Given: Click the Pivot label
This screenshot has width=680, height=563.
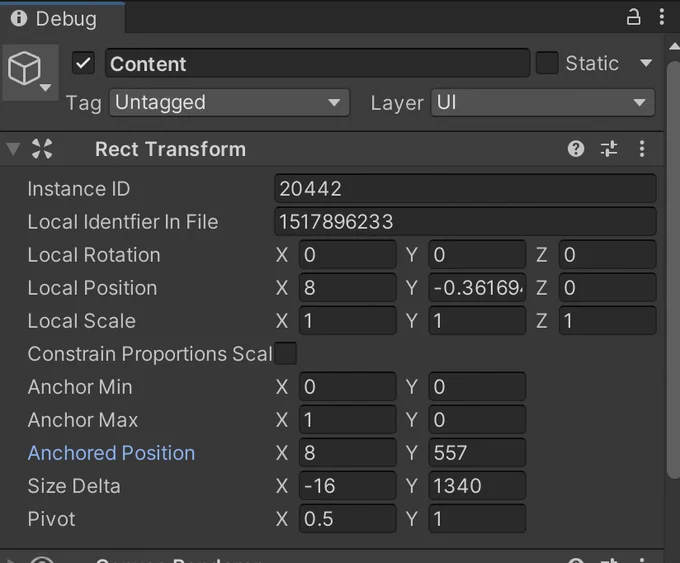Looking at the screenshot, I should [x=52, y=519].
